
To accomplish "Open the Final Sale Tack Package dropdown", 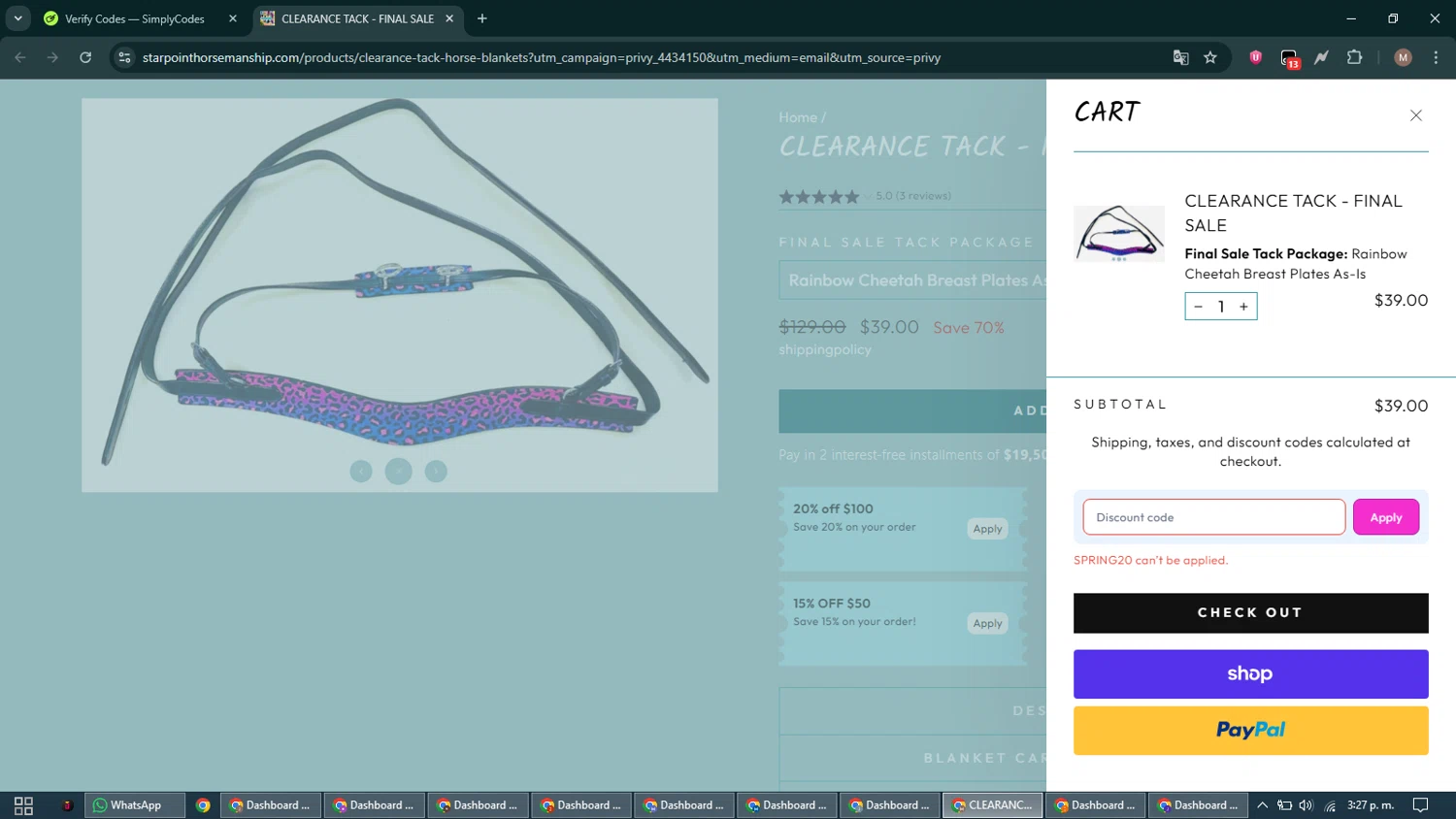I will tap(912, 280).
